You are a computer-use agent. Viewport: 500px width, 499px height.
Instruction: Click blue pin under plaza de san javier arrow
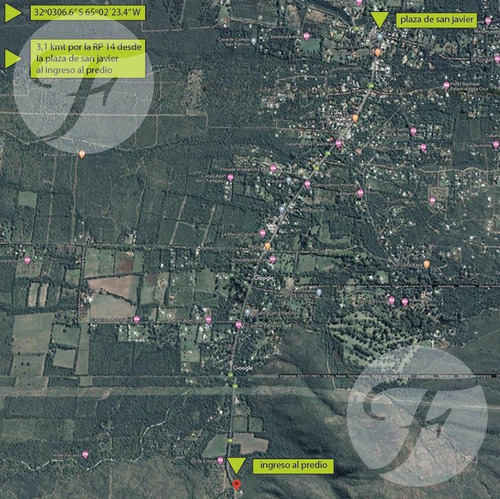coord(379,37)
